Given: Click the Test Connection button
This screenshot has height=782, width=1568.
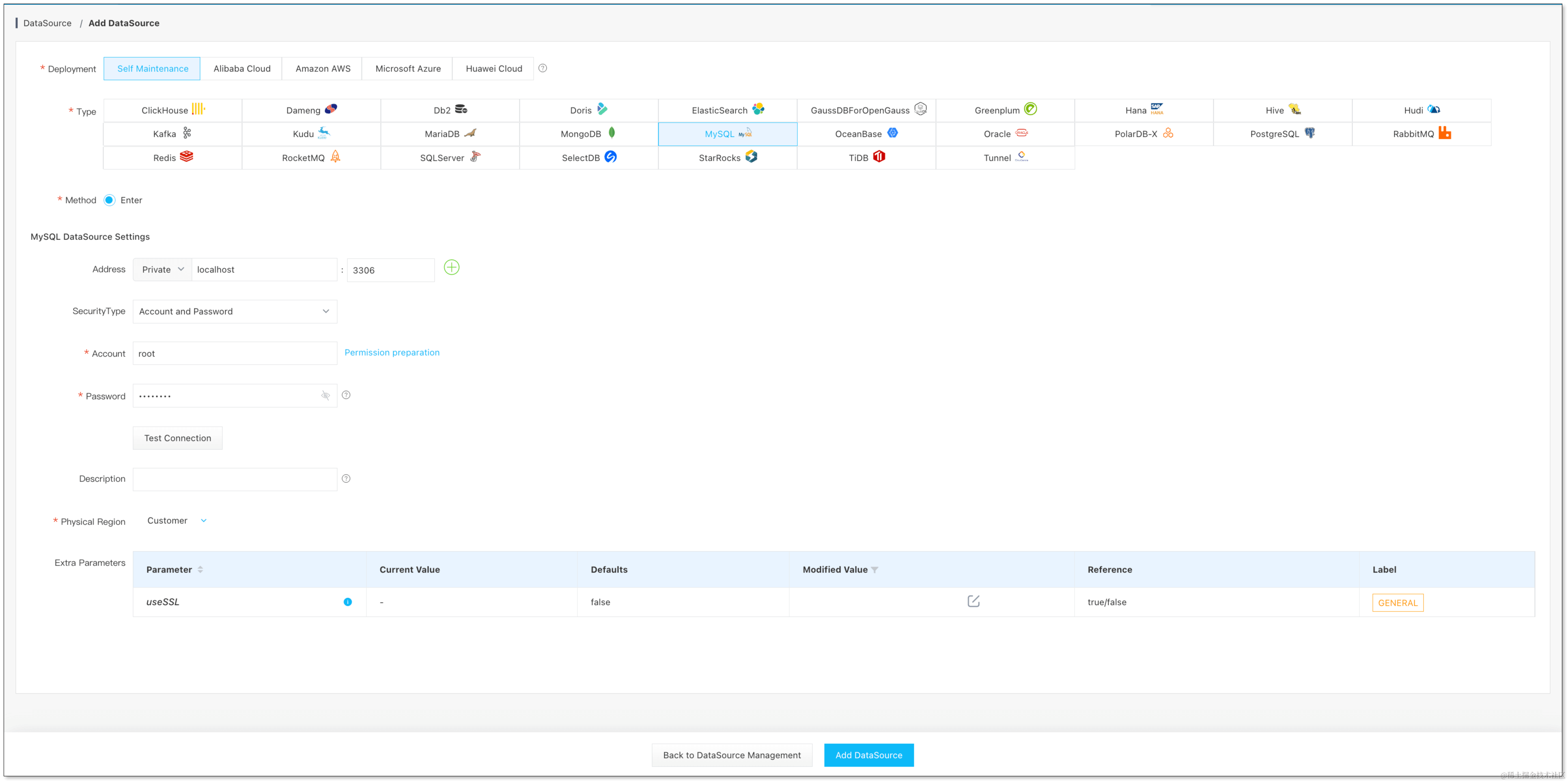Looking at the screenshot, I should pyautogui.click(x=177, y=438).
